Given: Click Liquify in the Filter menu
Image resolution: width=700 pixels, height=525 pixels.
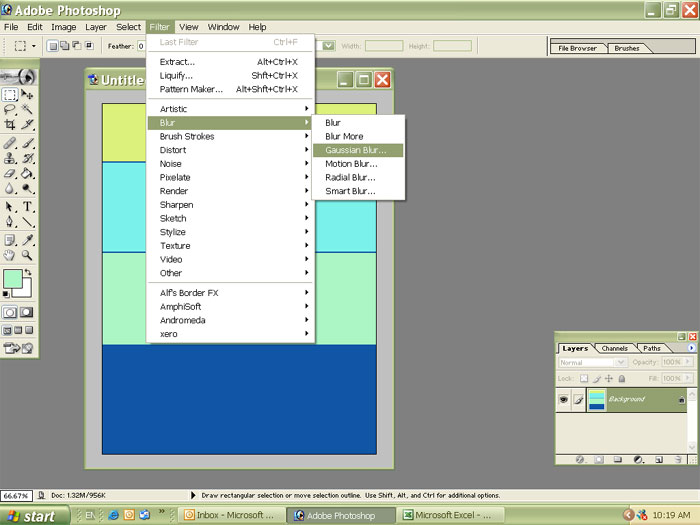Looking at the screenshot, I should click(x=231, y=75).
